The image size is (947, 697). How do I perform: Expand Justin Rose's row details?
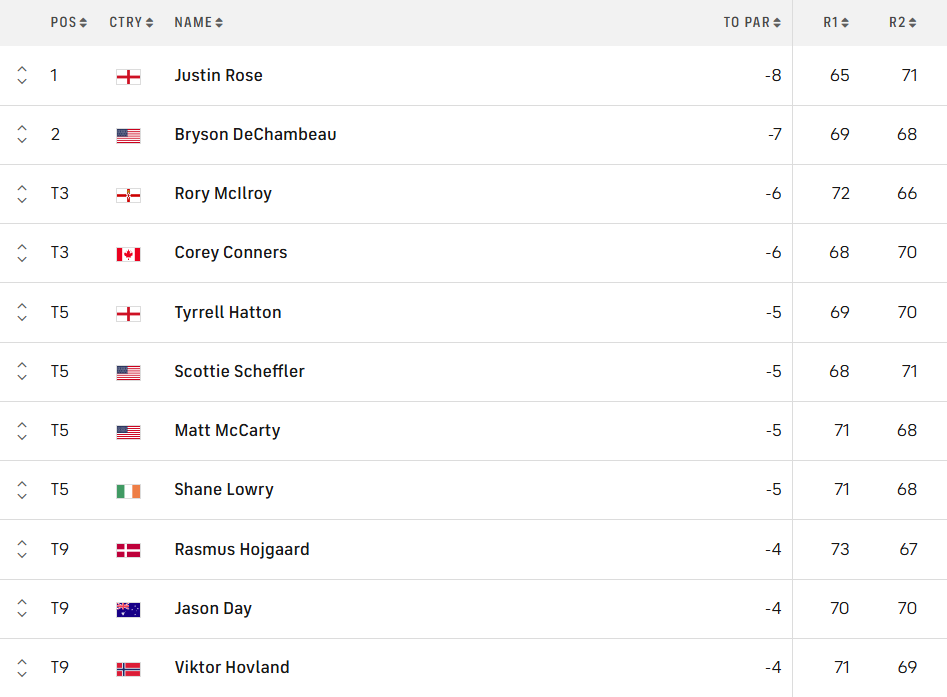22,75
